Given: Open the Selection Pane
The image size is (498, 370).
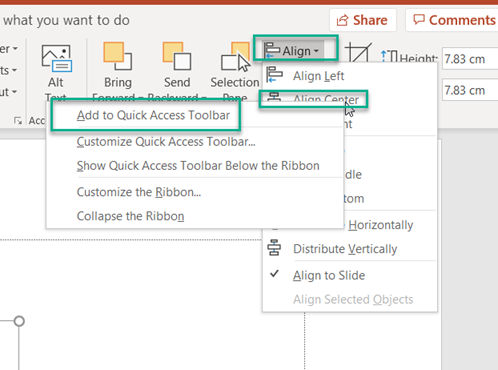Looking at the screenshot, I should (235, 71).
